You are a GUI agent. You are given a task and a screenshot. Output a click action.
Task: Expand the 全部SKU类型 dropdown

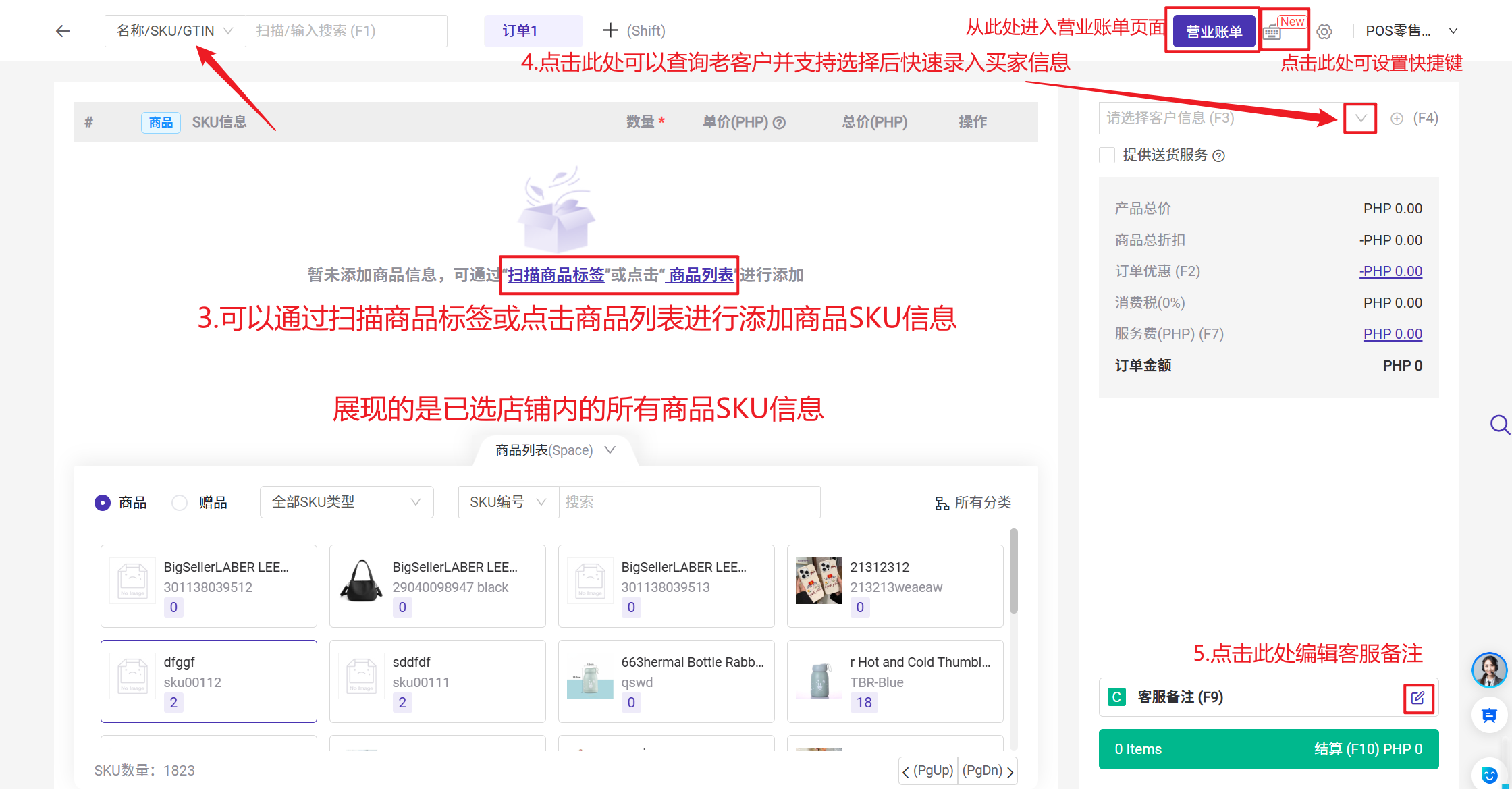(x=346, y=502)
